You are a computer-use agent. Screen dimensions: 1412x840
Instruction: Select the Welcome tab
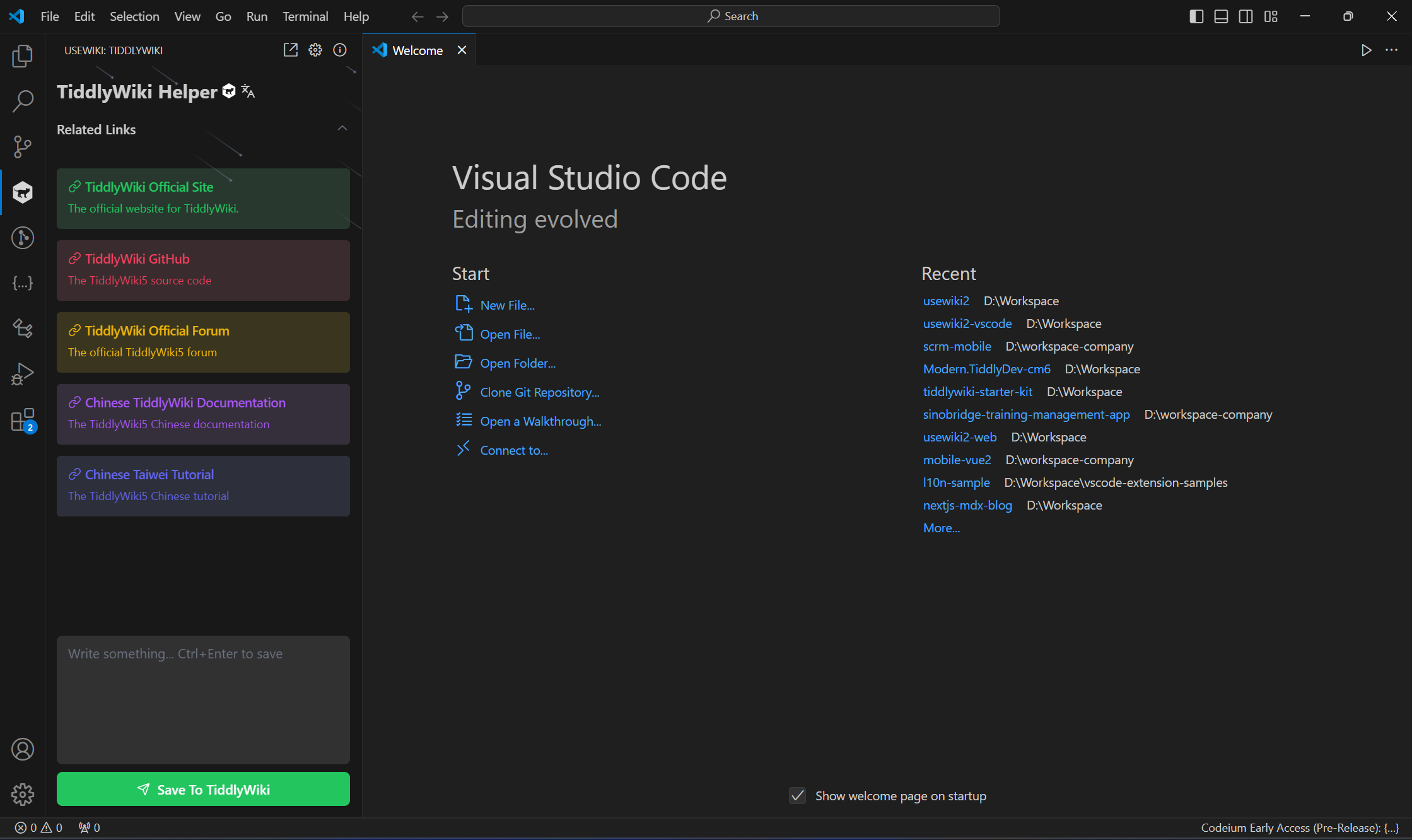(x=417, y=50)
